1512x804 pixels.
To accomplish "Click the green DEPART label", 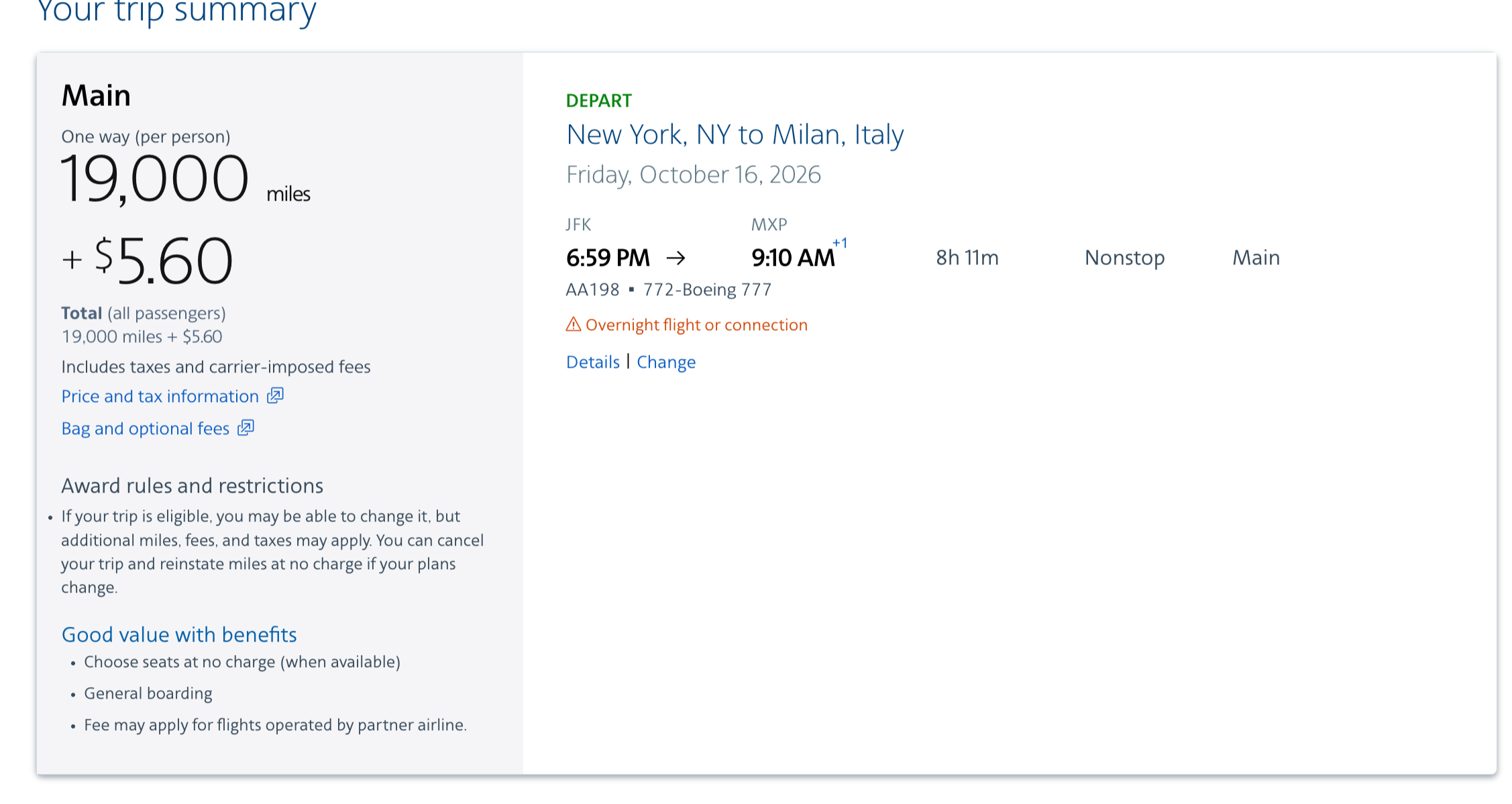I will coord(598,101).
